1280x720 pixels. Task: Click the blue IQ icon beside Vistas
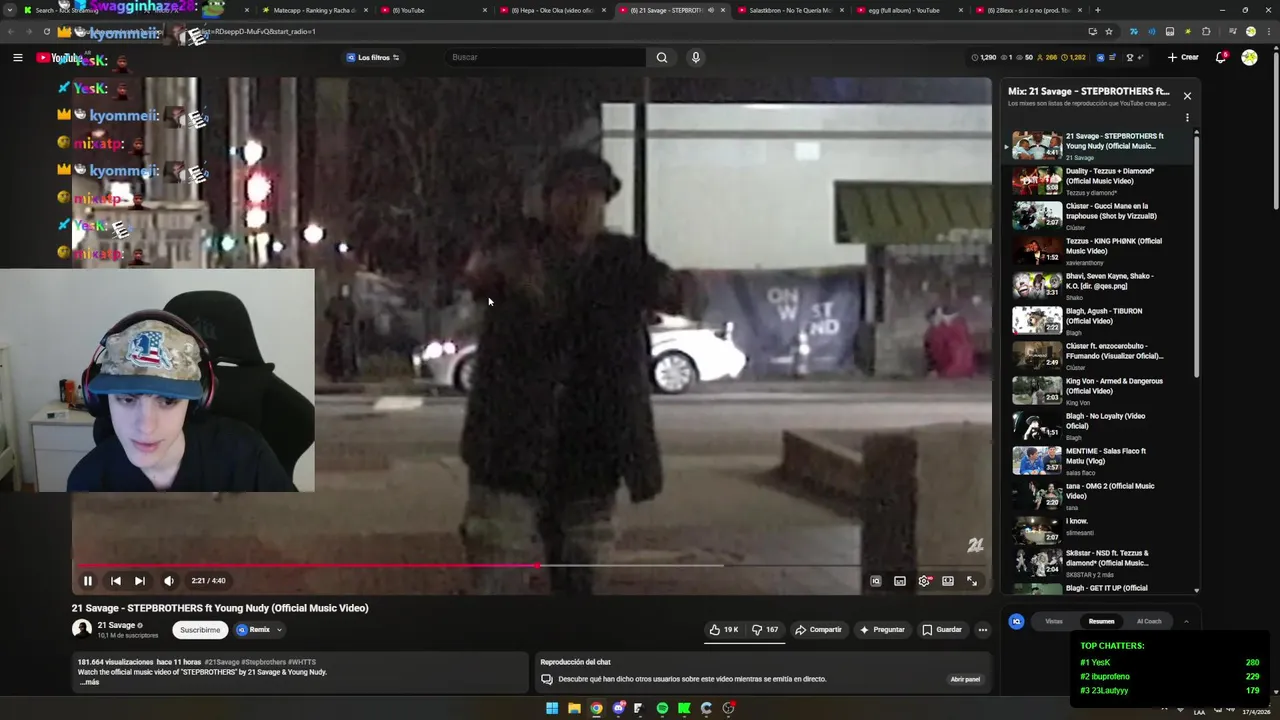1017,622
